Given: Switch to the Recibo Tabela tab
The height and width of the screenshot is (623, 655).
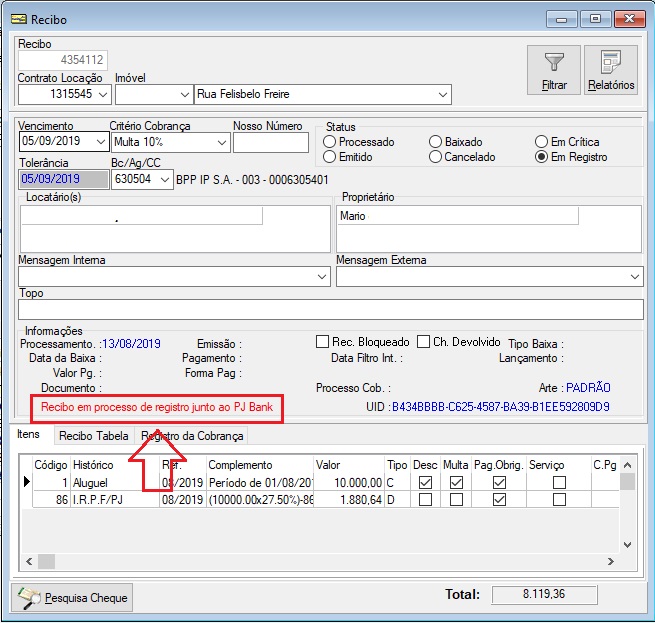Looking at the screenshot, I should 94,436.
